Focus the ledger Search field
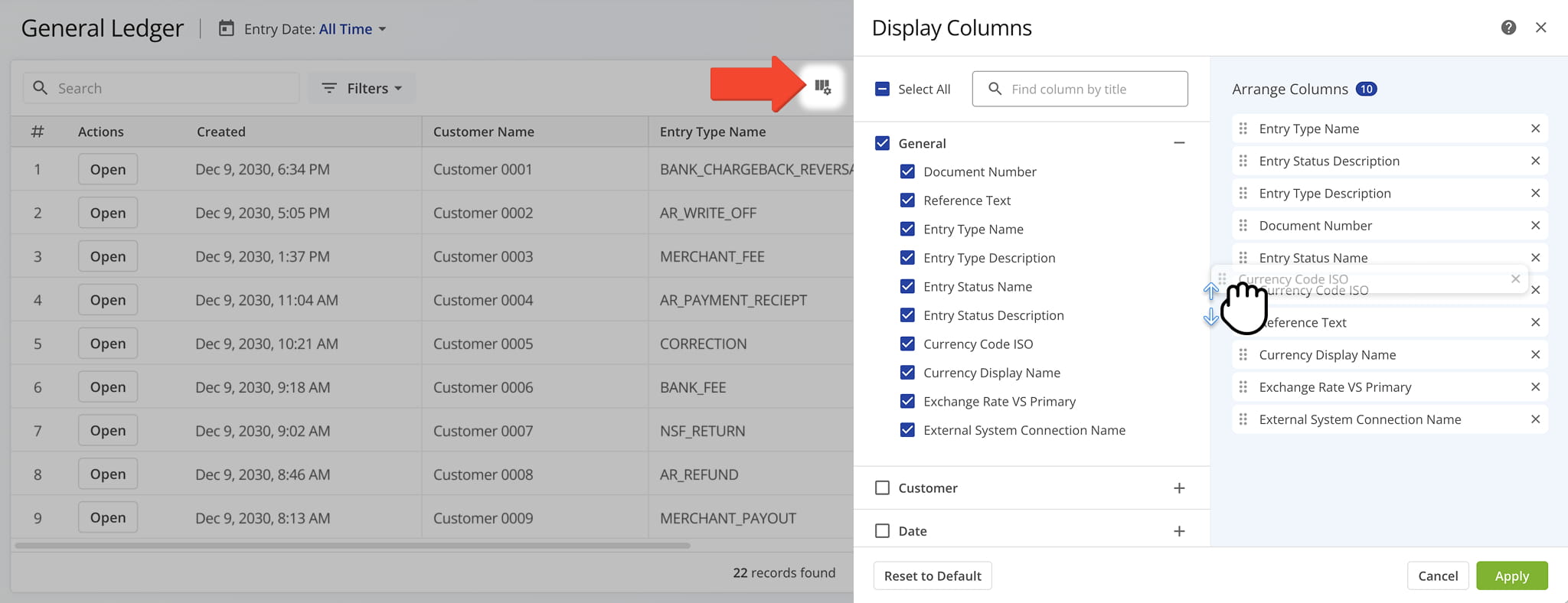This screenshot has width=1568, height=603. point(161,88)
